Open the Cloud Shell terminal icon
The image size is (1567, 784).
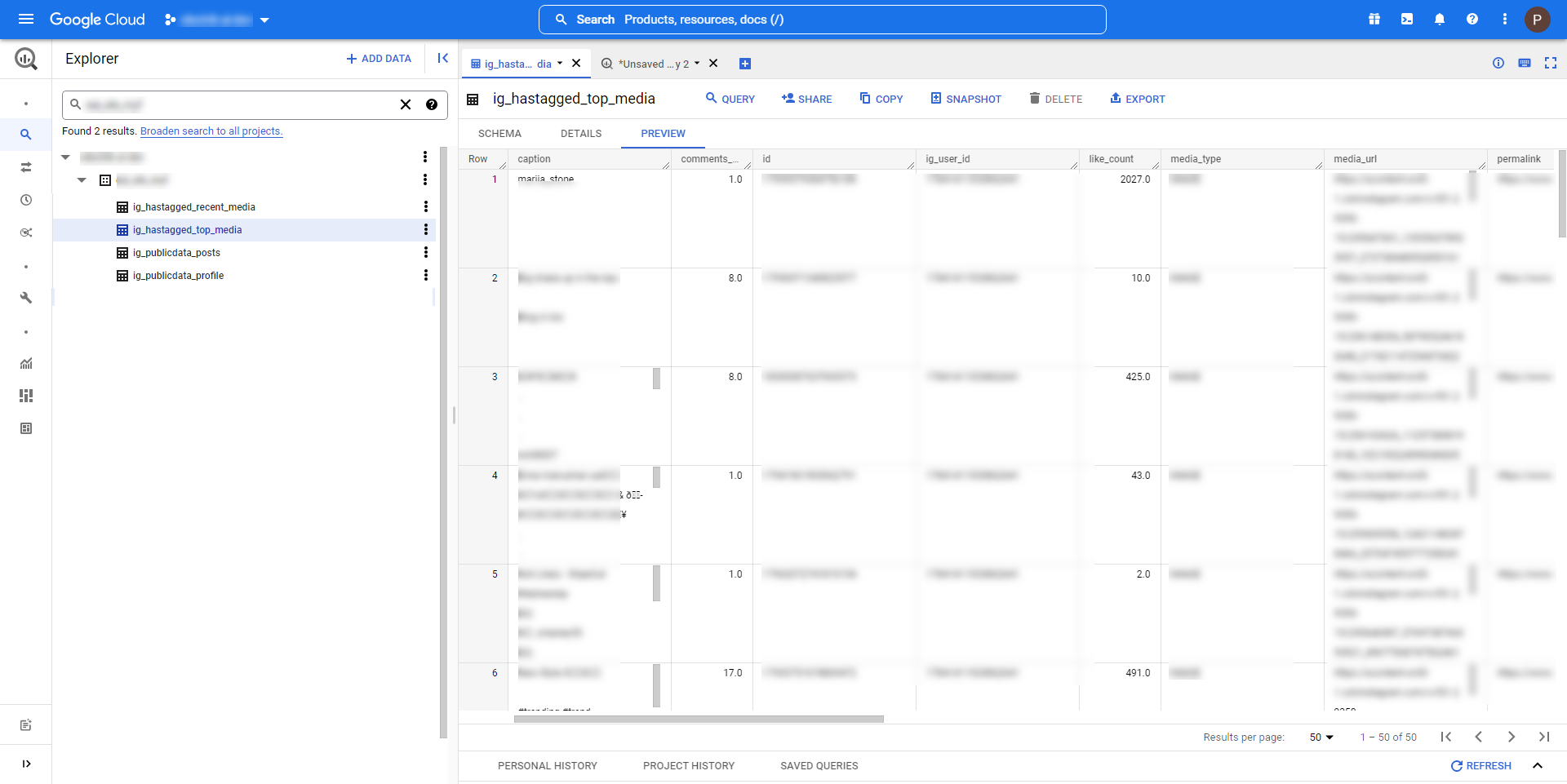tap(1407, 20)
